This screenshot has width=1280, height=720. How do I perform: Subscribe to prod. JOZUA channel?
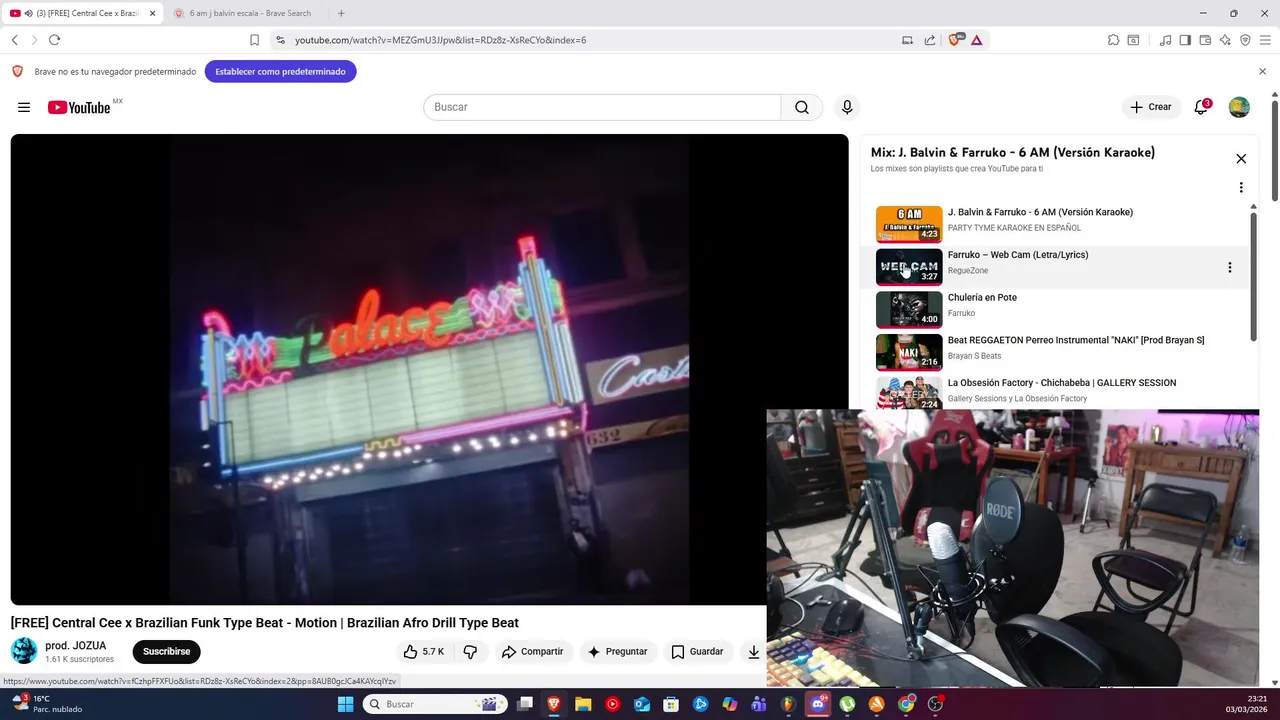click(x=166, y=651)
